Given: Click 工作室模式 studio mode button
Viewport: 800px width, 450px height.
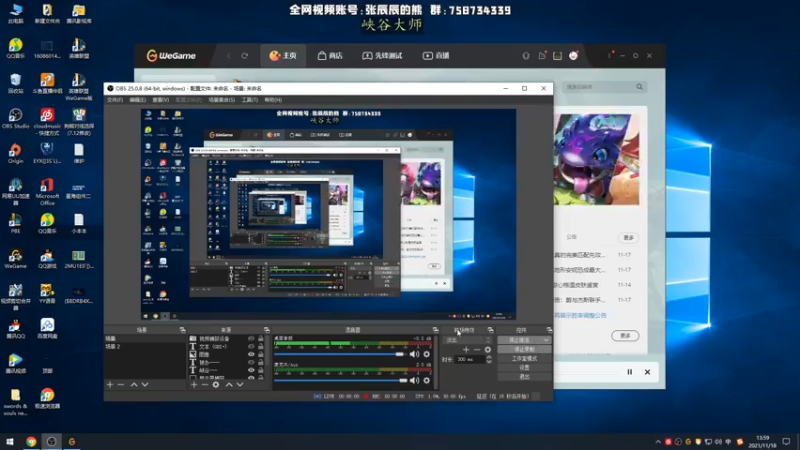Looking at the screenshot, I should (524, 358).
